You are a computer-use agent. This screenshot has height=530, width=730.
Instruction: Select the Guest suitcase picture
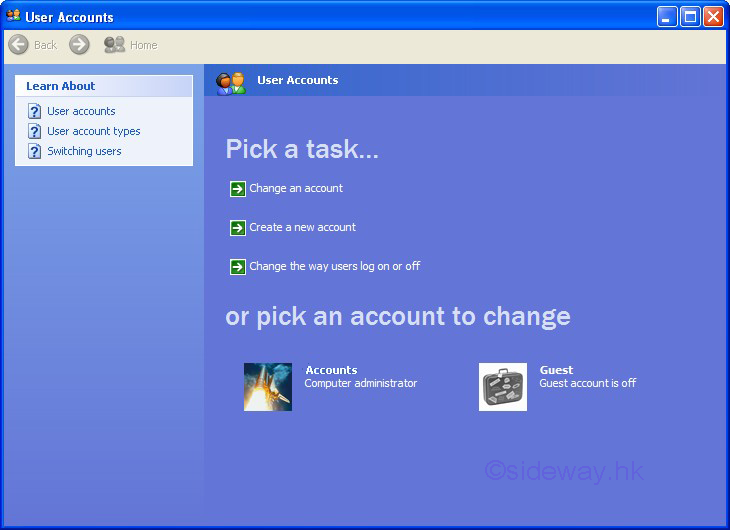pos(503,387)
